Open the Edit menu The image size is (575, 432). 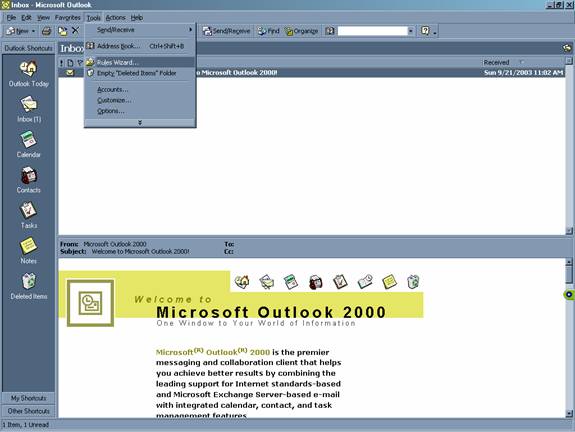26,18
